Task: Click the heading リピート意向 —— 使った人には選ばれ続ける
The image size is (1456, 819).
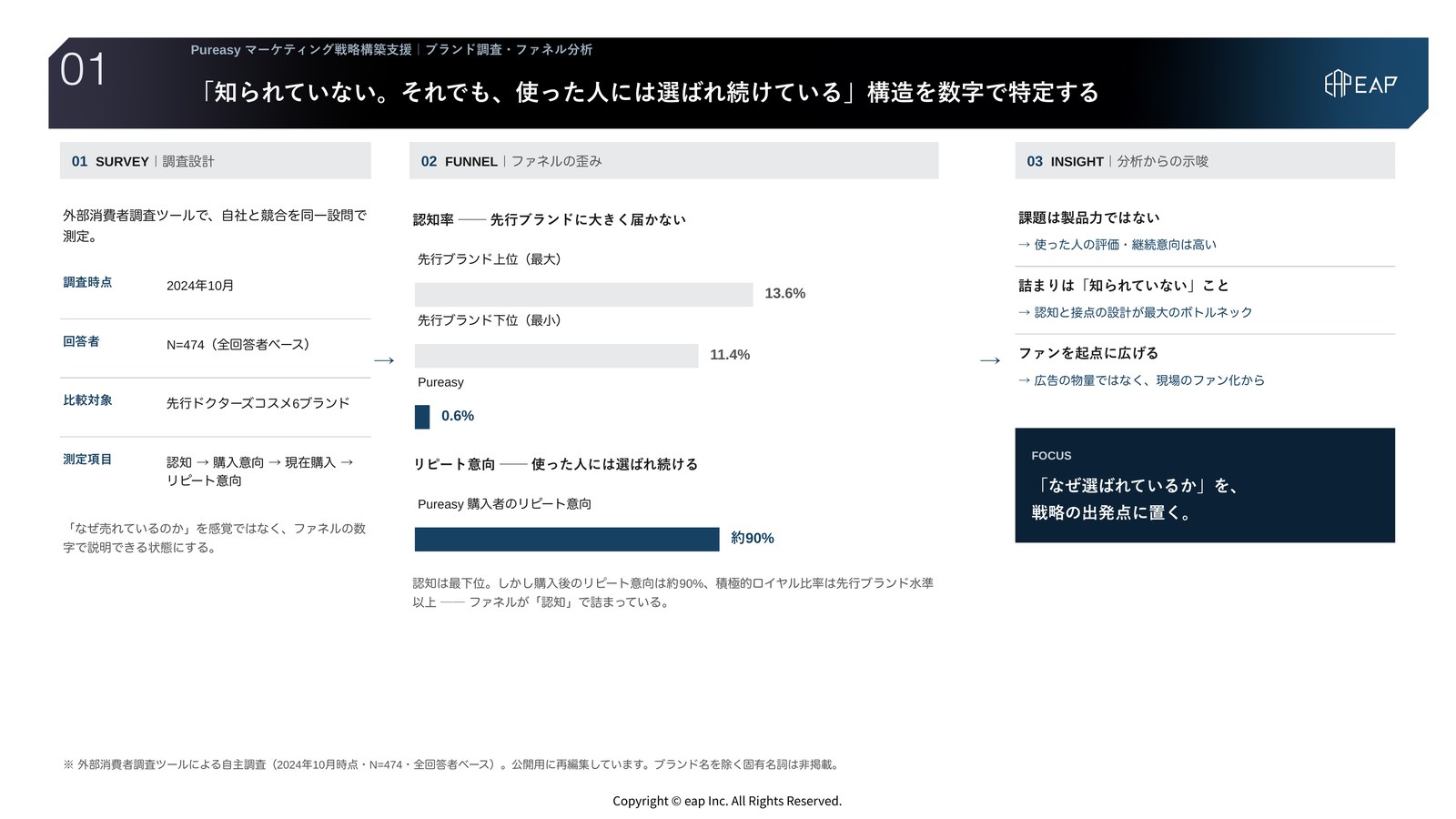Action: (x=555, y=464)
